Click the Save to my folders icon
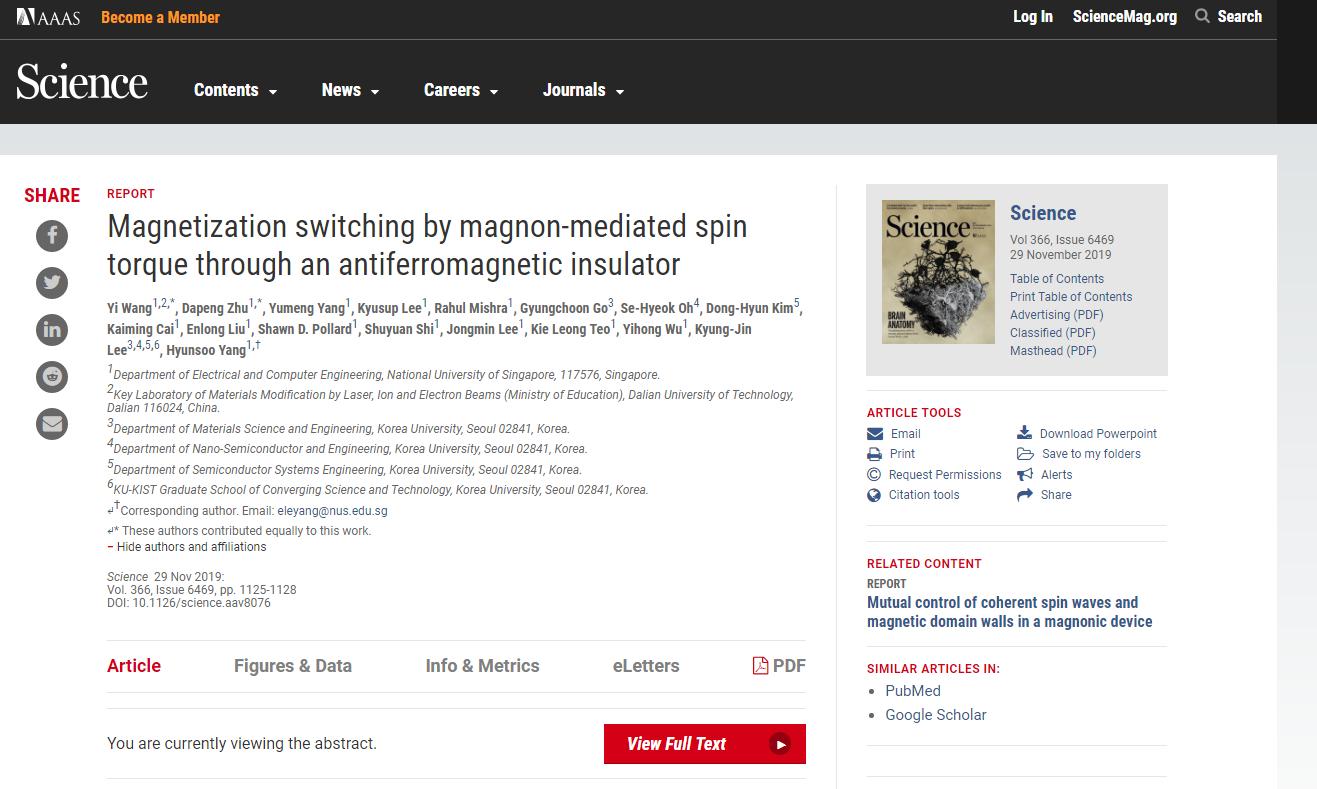 pos(1025,453)
